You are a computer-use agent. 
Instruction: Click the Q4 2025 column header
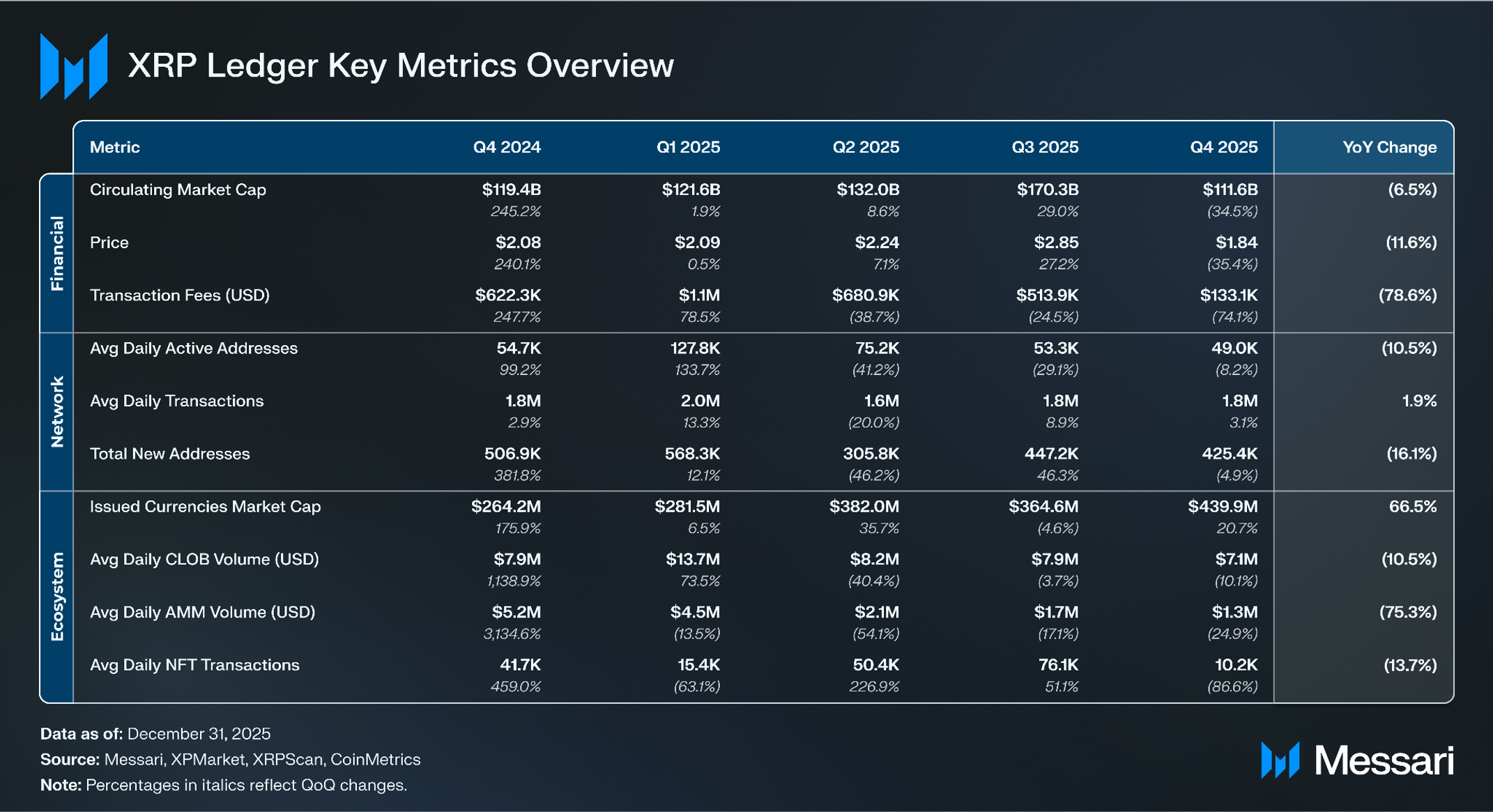click(1223, 147)
